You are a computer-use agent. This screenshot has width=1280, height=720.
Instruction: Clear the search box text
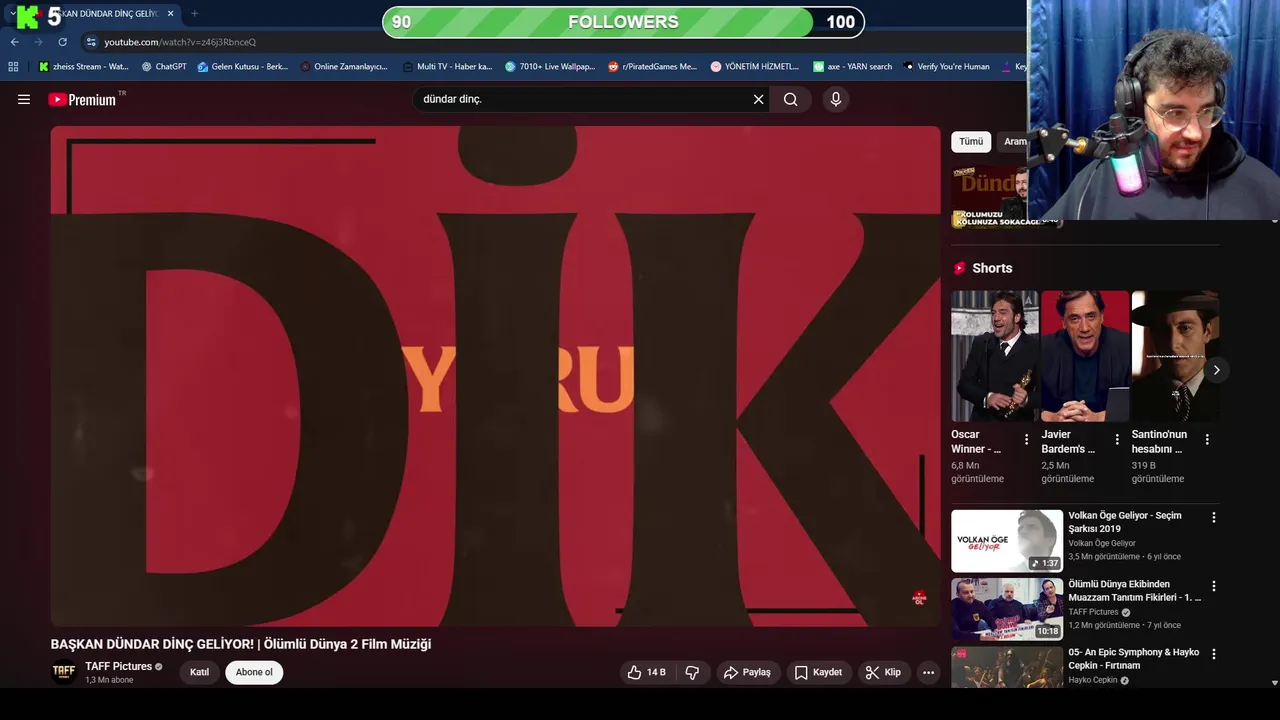[x=758, y=99]
